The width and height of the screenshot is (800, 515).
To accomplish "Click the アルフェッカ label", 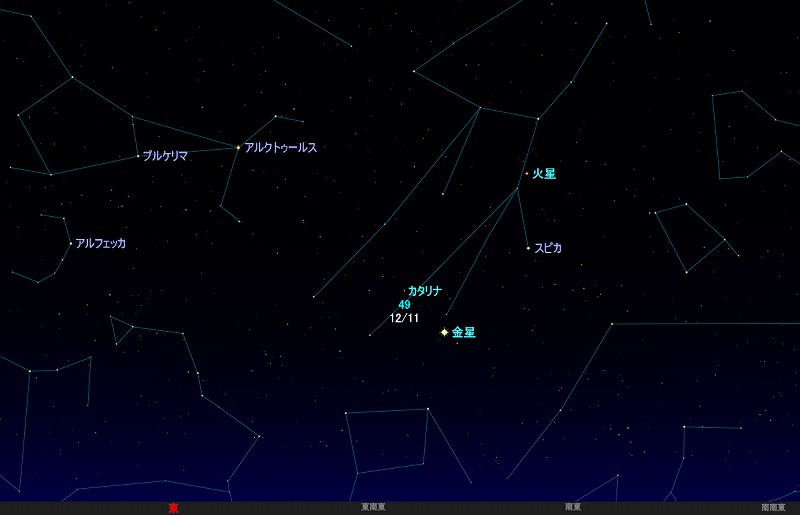I will point(101,243).
